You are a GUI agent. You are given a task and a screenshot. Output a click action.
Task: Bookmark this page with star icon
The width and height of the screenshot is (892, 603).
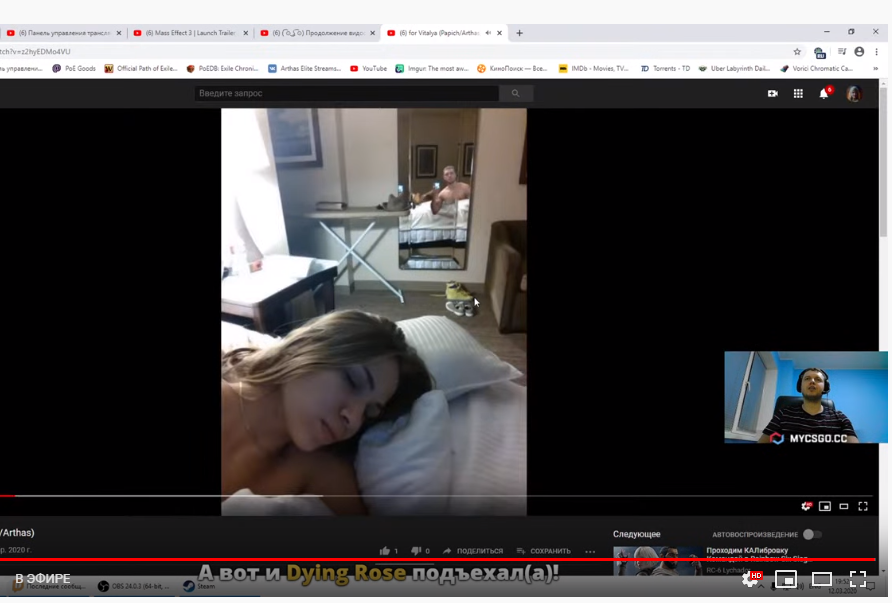(x=797, y=52)
